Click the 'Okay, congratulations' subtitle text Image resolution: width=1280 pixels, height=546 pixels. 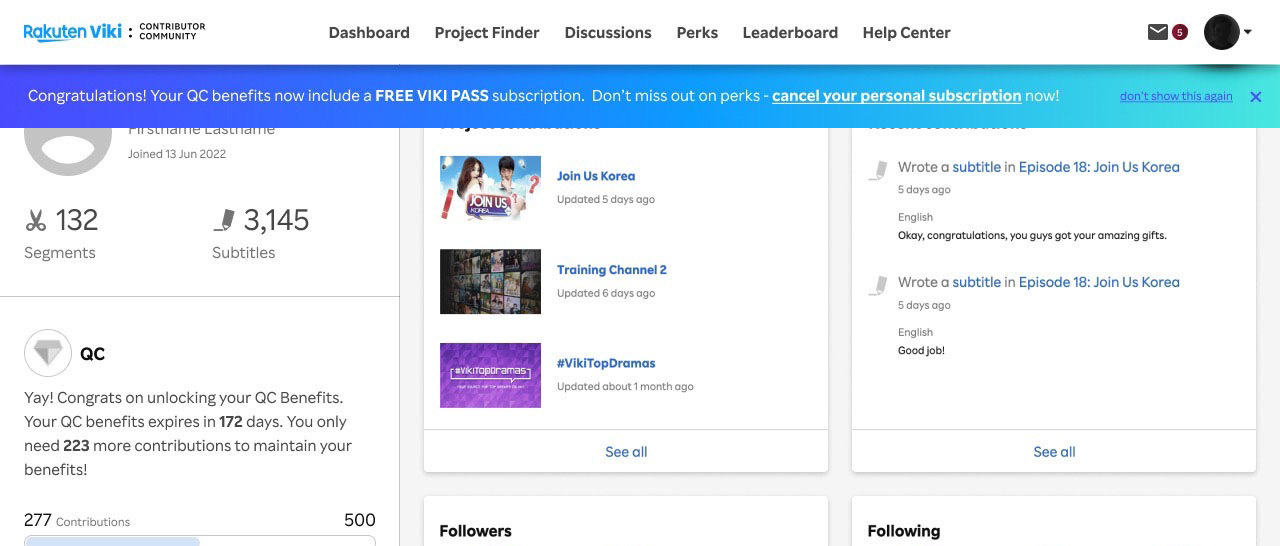point(1032,236)
